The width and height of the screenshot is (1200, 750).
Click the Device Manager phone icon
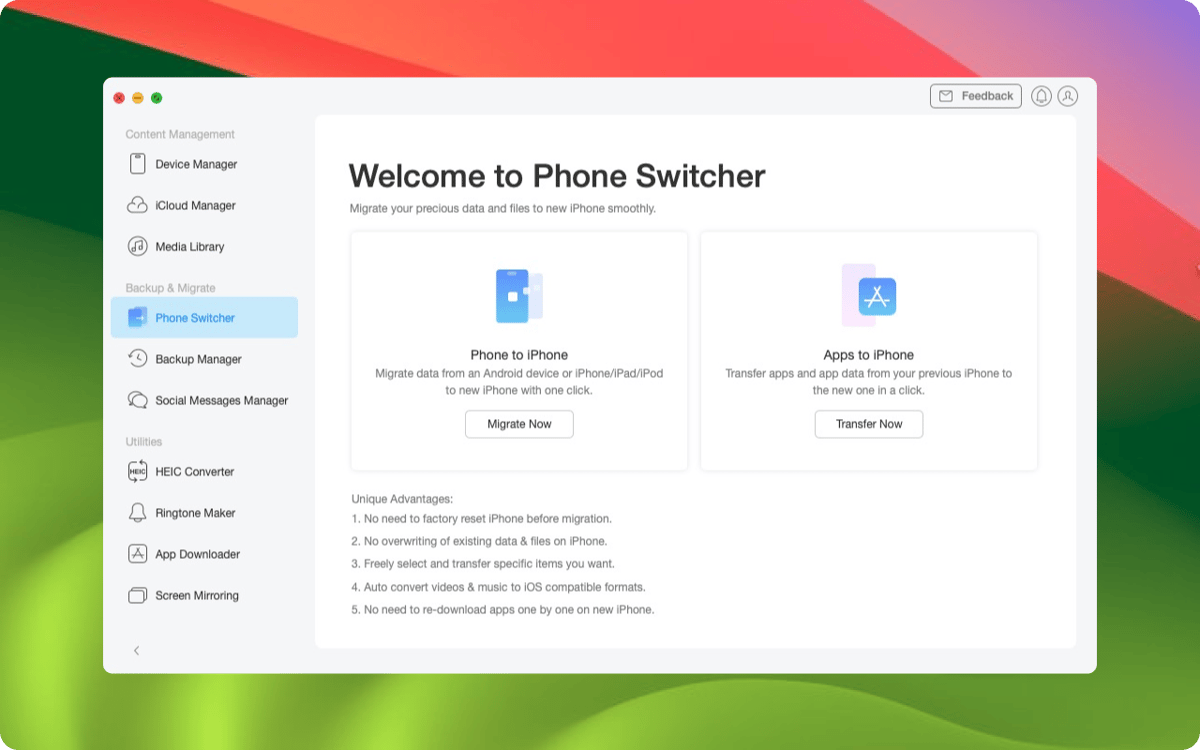tap(138, 164)
